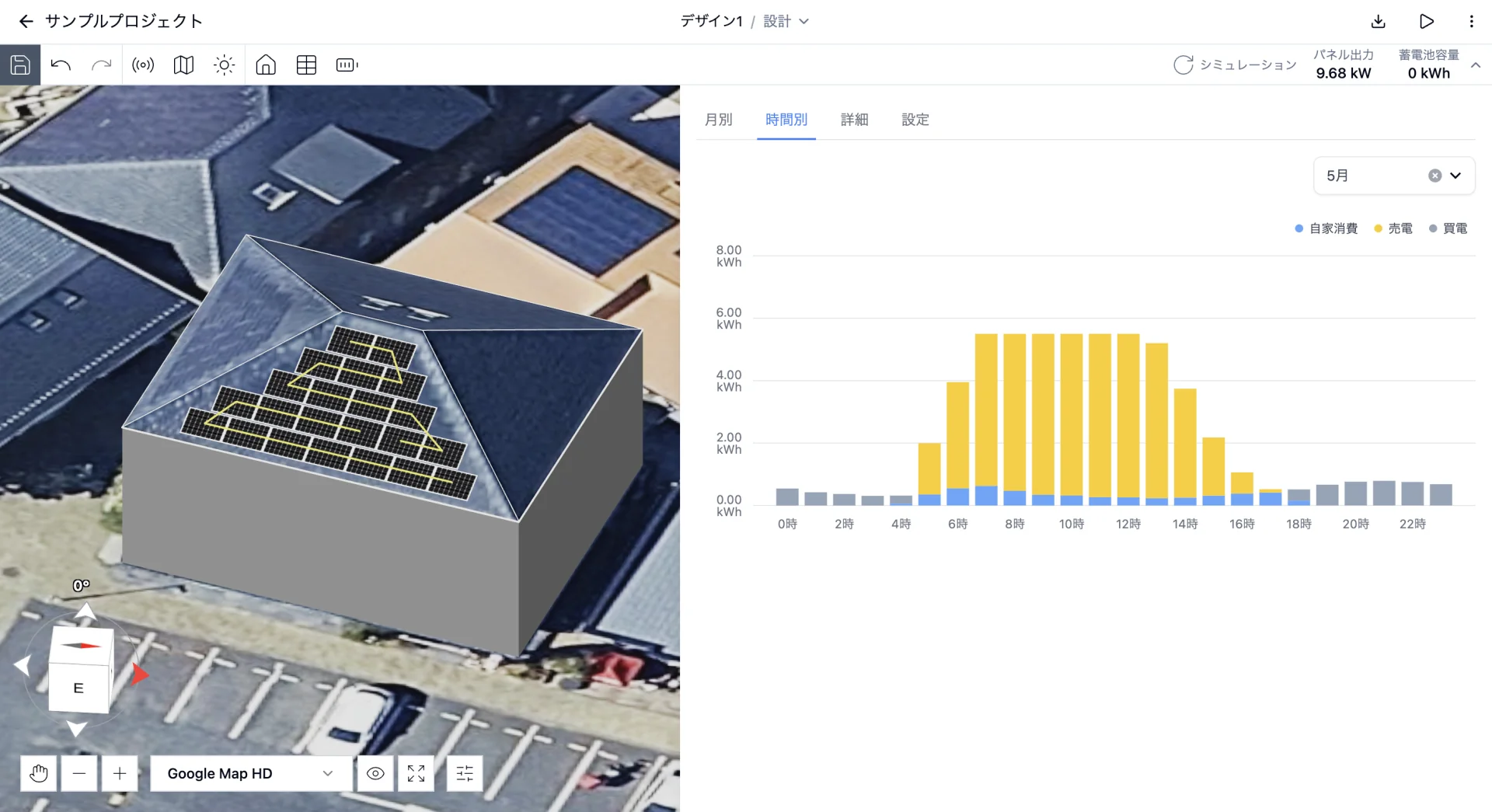Rotate view with the compass up arrow
1492x812 pixels.
coord(85,612)
